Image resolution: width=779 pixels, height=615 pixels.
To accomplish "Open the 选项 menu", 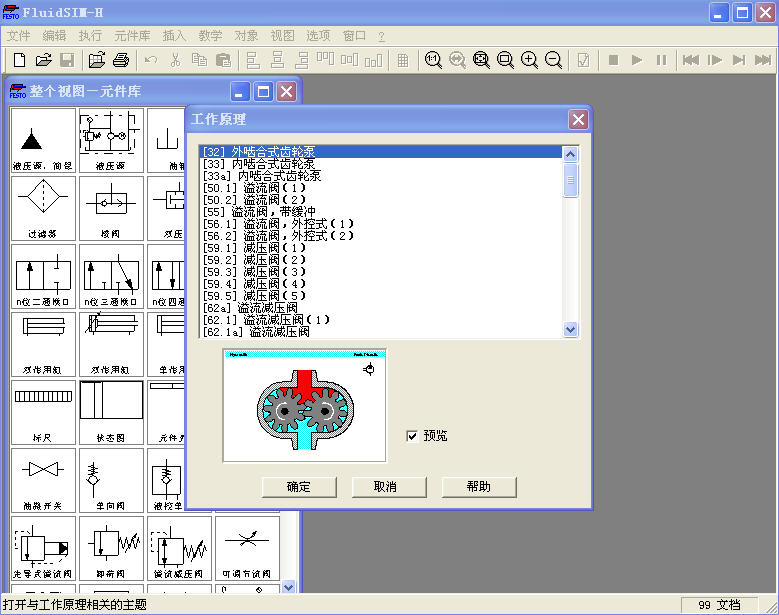I will (x=318, y=36).
